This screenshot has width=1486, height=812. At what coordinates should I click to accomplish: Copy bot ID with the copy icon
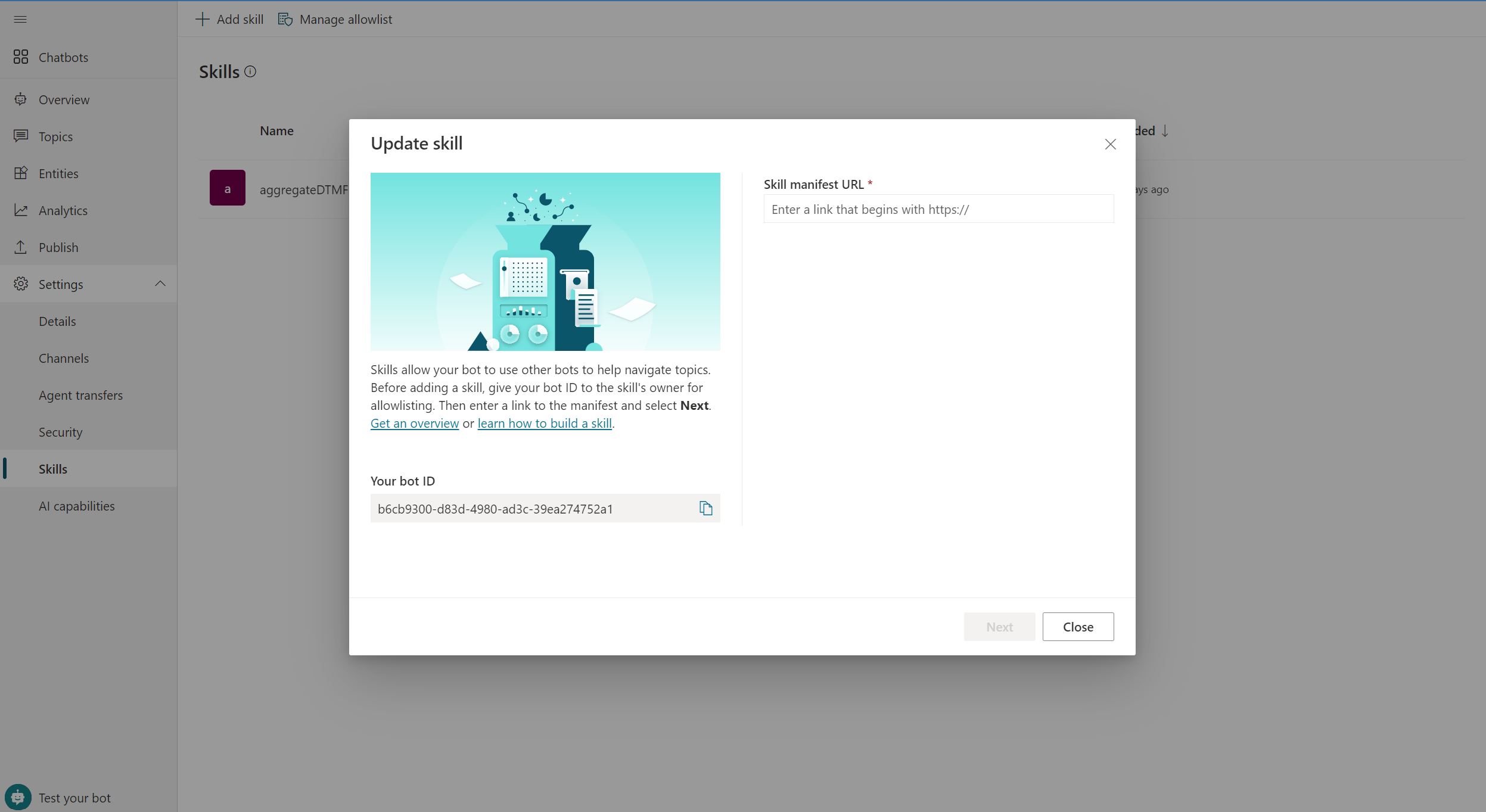[706, 508]
